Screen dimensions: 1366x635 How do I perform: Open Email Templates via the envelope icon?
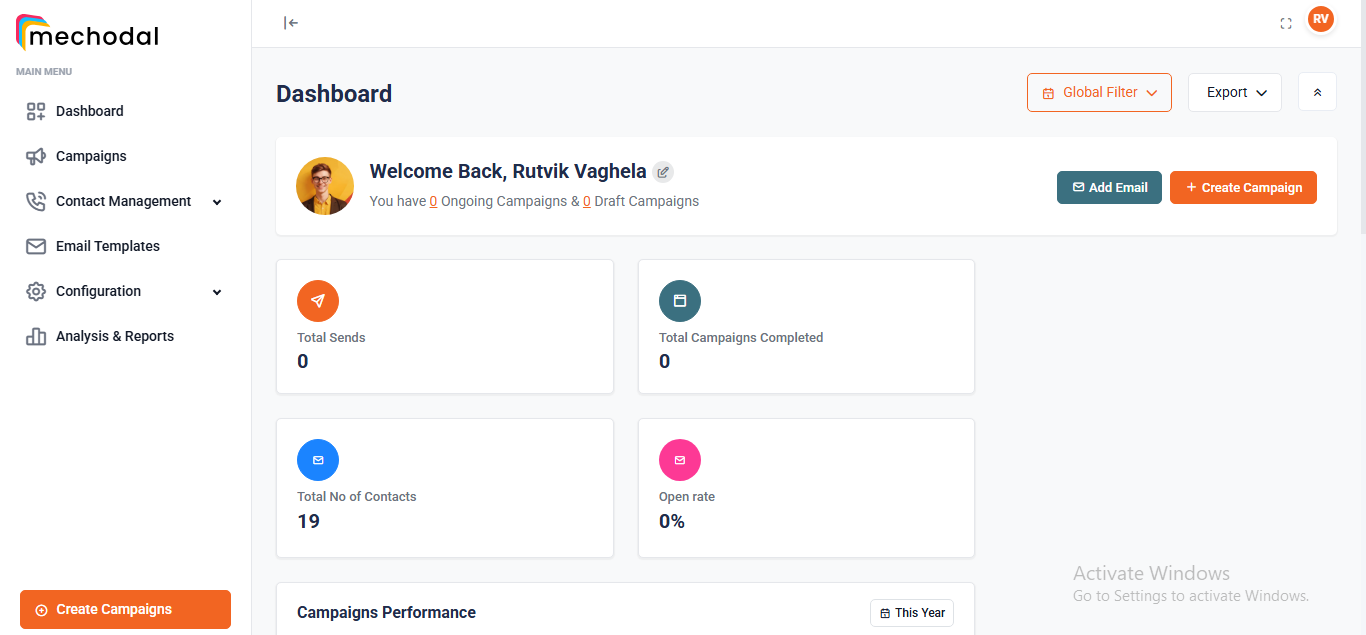tap(36, 246)
